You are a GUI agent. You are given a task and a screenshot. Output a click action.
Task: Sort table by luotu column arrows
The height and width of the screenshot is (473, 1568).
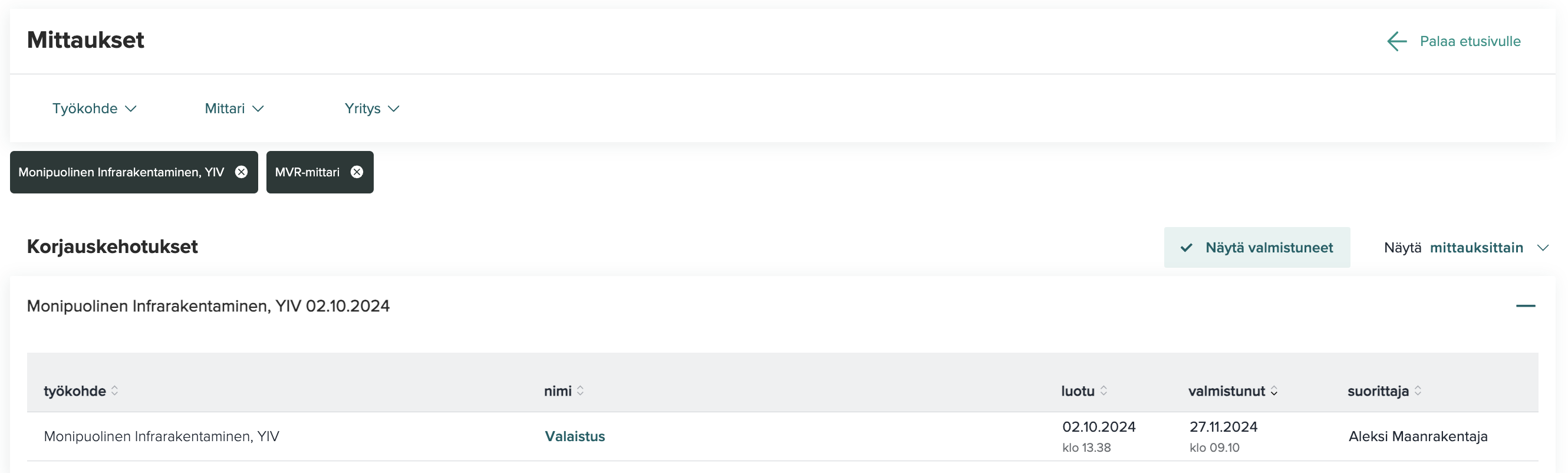click(1103, 391)
